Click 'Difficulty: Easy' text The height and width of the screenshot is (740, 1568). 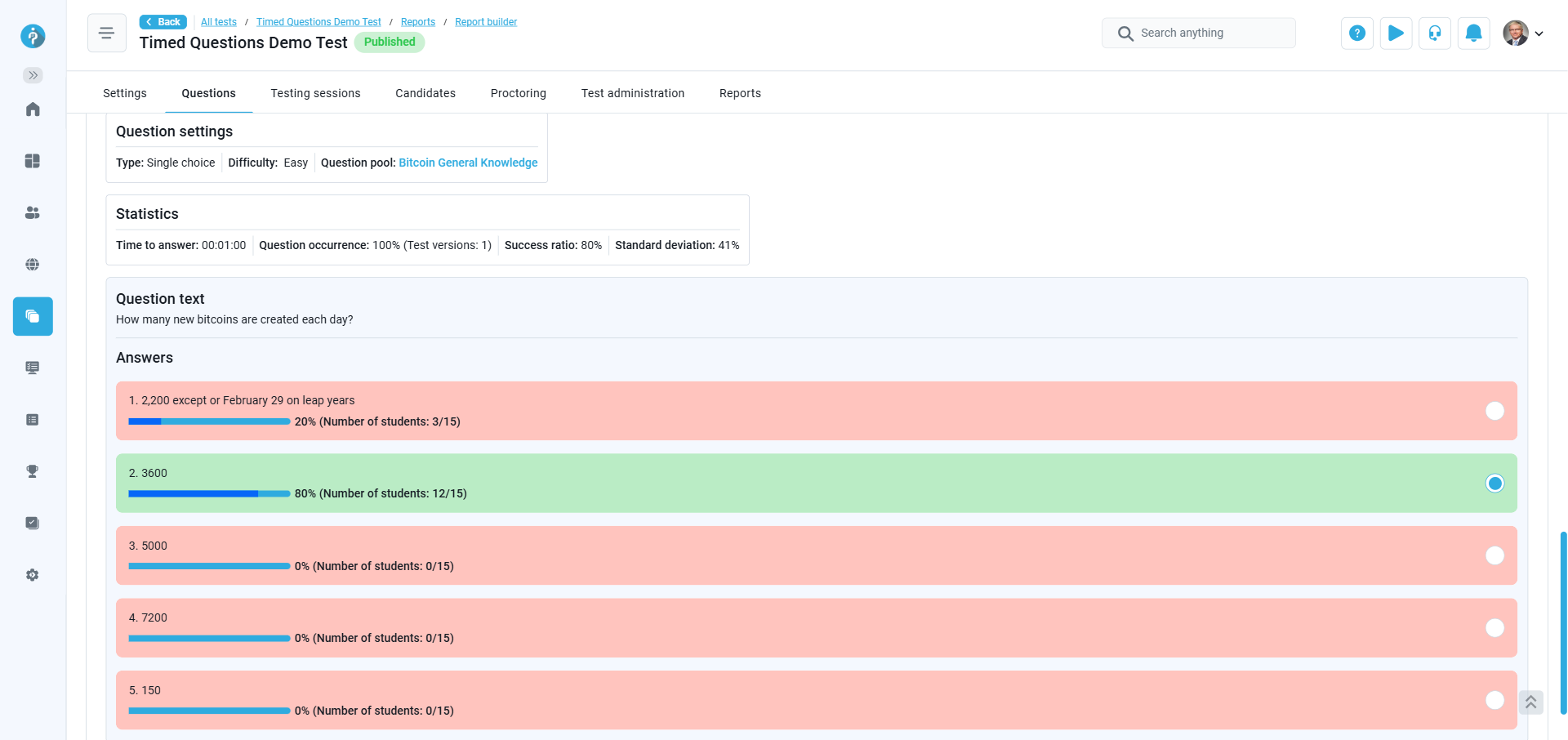pyautogui.click(x=268, y=163)
